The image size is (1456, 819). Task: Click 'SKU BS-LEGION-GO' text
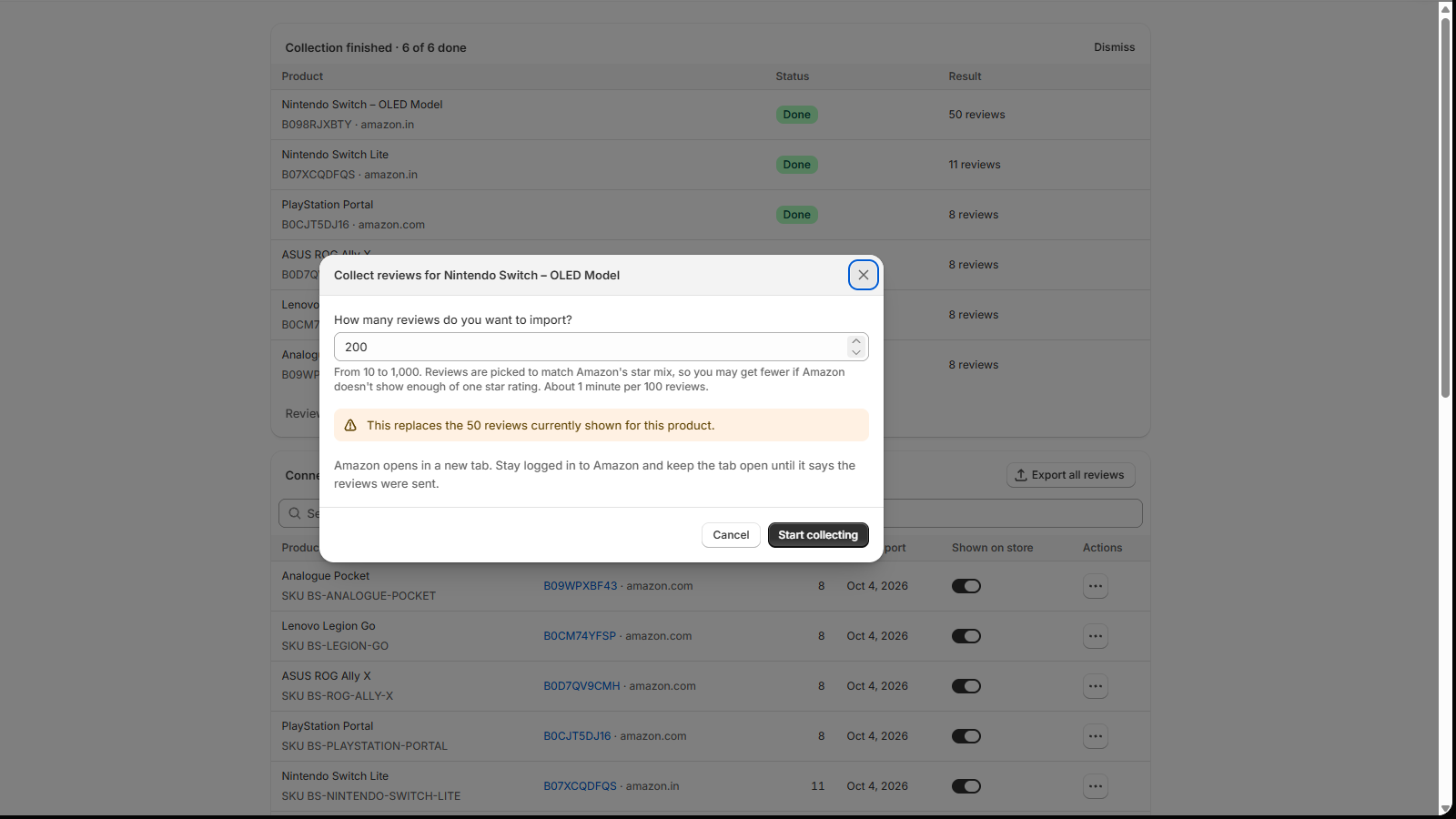coord(335,646)
